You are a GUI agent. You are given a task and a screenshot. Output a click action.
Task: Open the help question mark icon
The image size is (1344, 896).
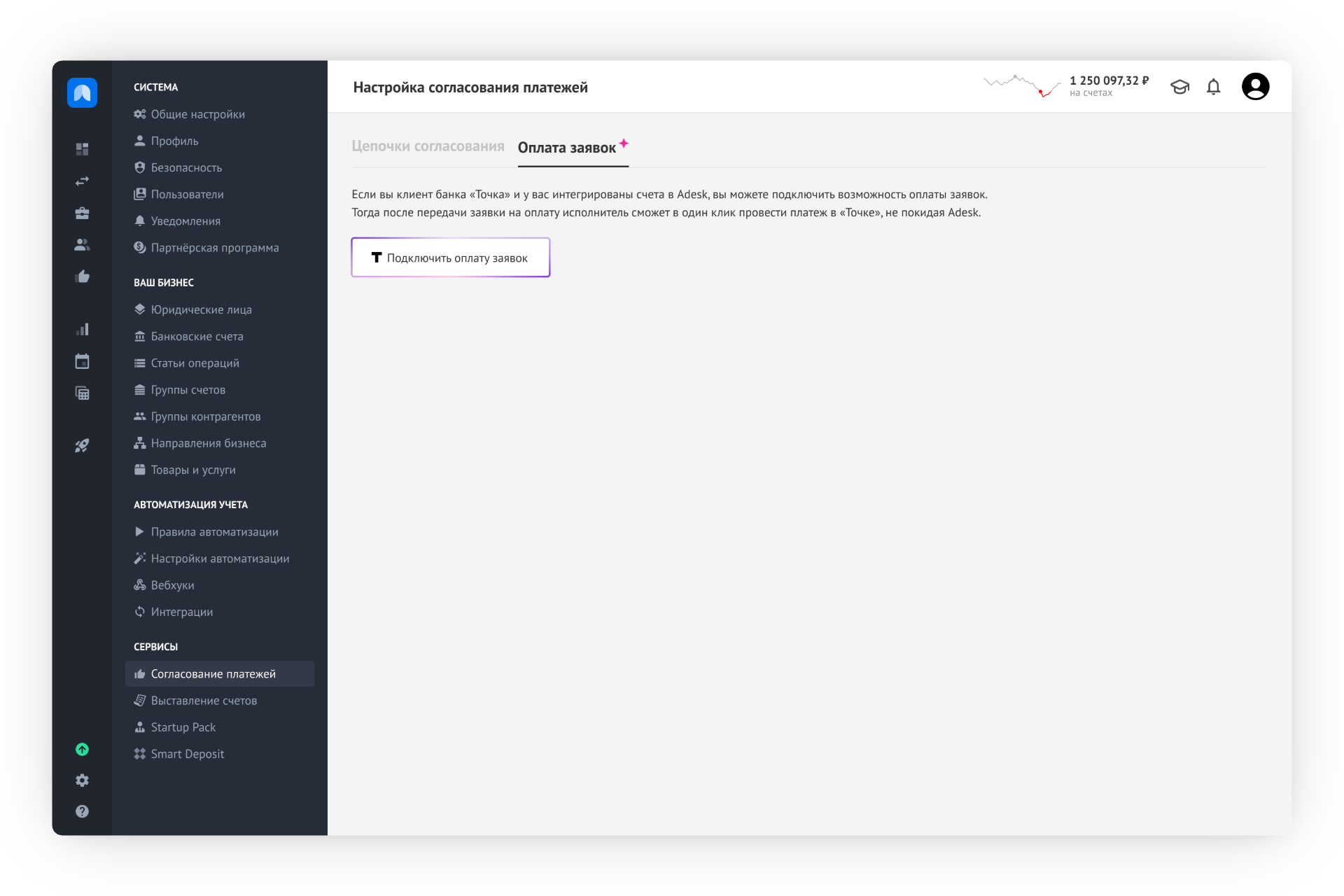[x=82, y=811]
